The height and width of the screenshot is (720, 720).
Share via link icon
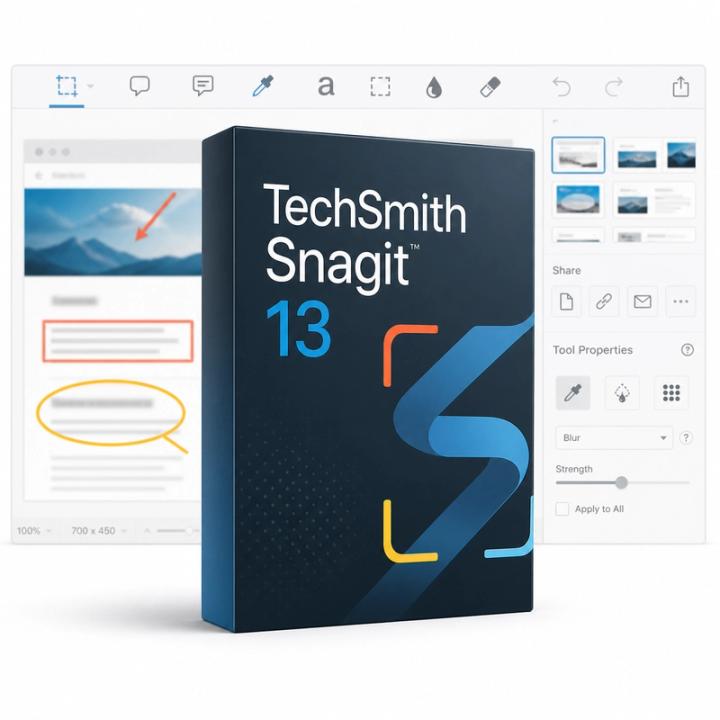coord(604,302)
